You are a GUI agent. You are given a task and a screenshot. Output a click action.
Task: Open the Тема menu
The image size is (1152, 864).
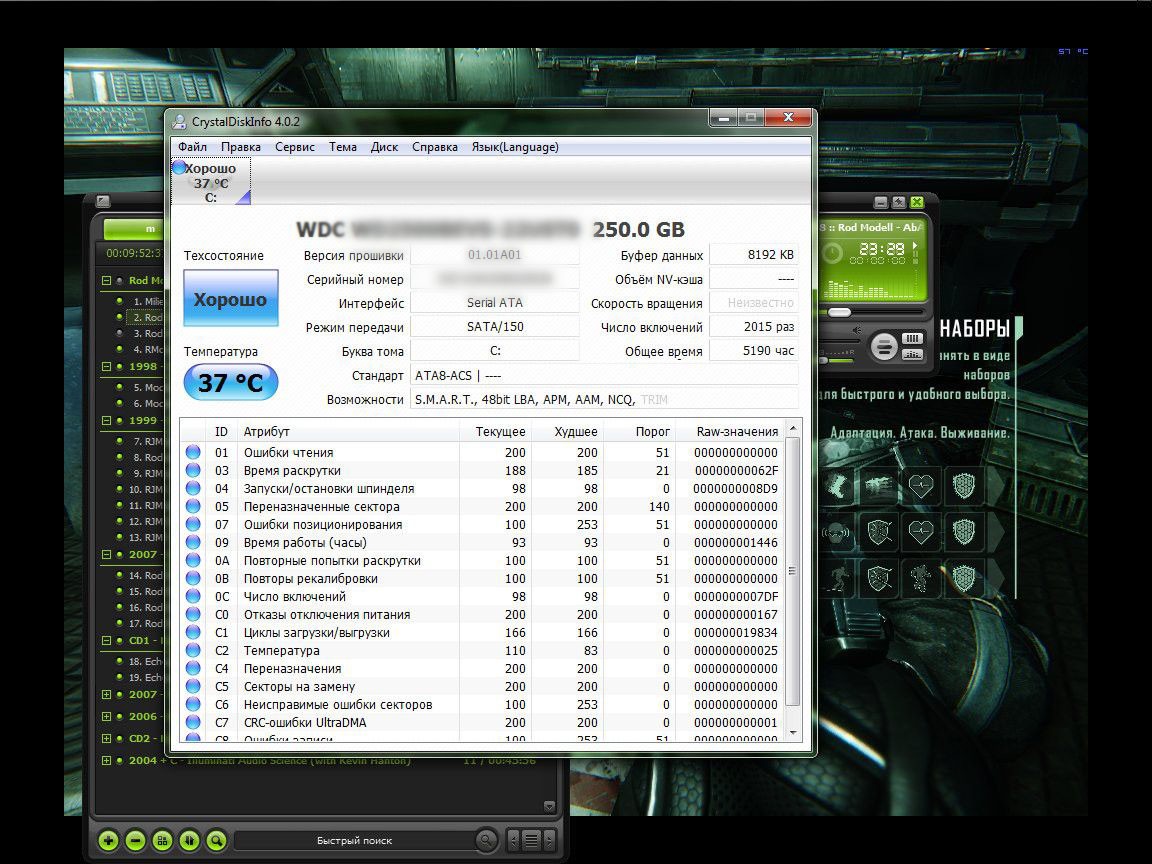click(342, 147)
